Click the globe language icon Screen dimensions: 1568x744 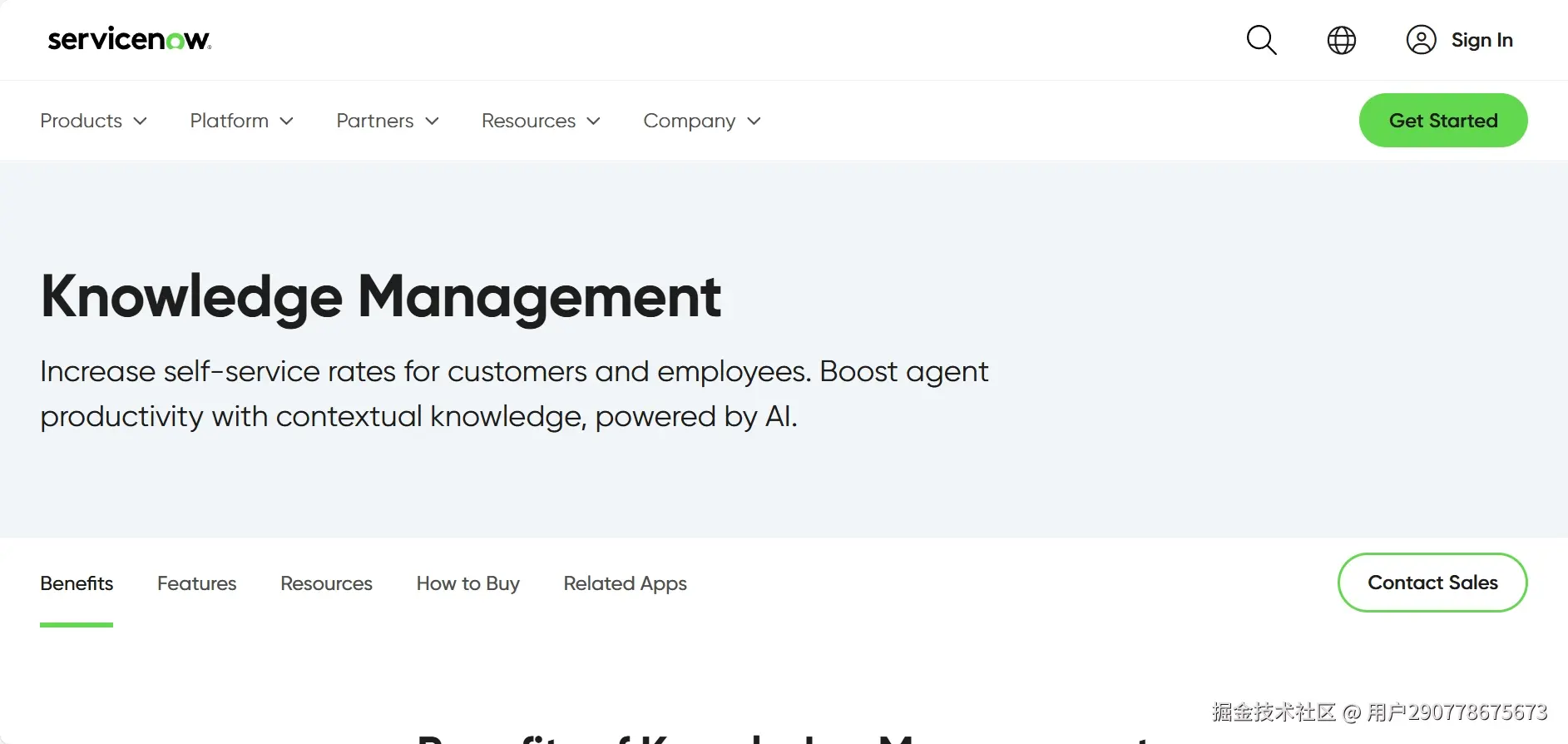[x=1341, y=40]
